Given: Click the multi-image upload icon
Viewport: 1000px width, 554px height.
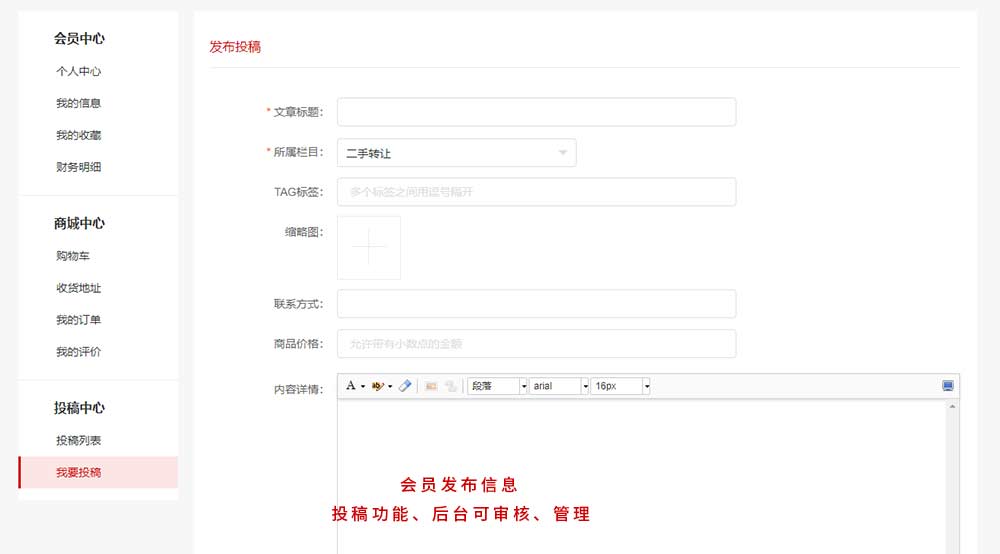Looking at the screenshot, I should tap(451, 386).
